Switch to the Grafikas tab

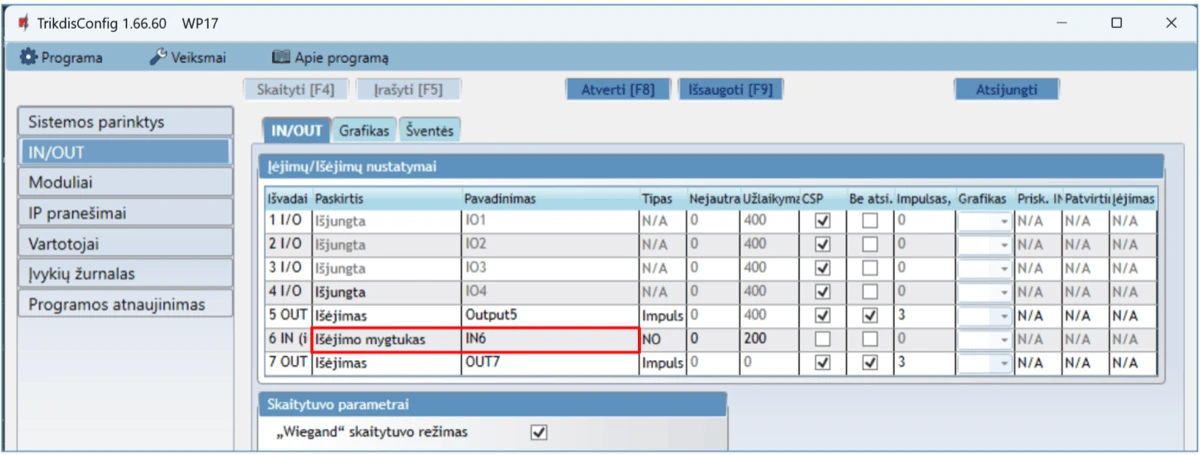tap(363, 130)
